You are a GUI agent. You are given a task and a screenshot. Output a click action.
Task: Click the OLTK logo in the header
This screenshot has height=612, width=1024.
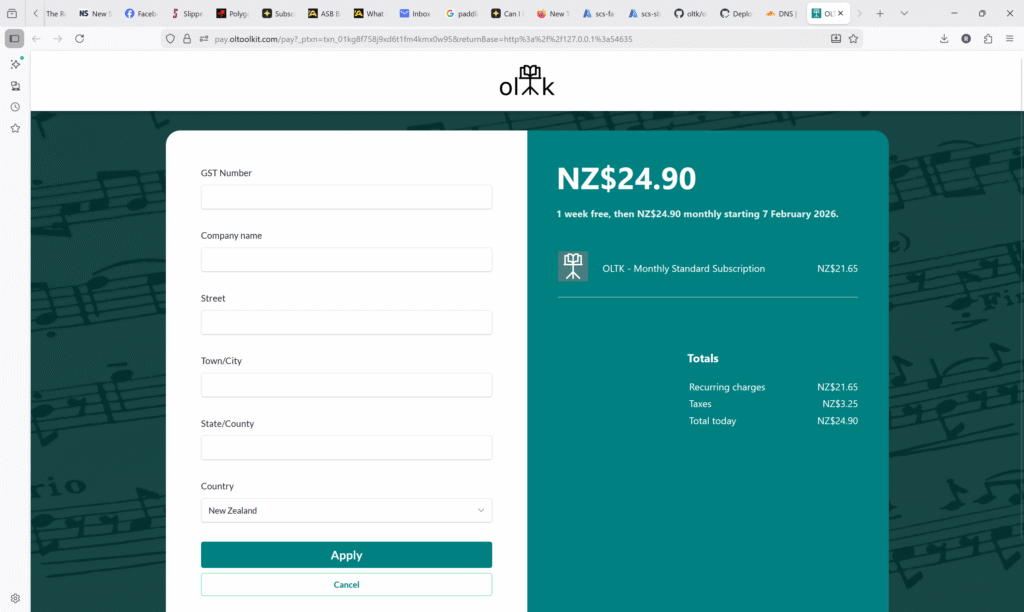coord(527,81)
